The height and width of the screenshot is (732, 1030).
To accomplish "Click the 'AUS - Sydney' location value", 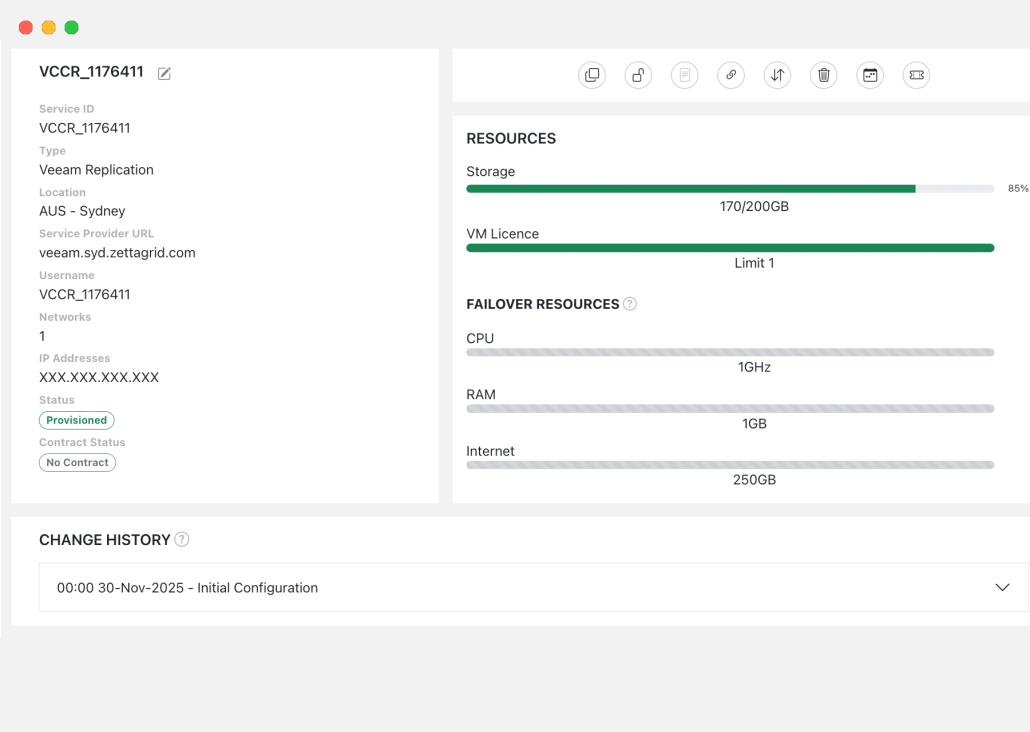I will (82, 211).
